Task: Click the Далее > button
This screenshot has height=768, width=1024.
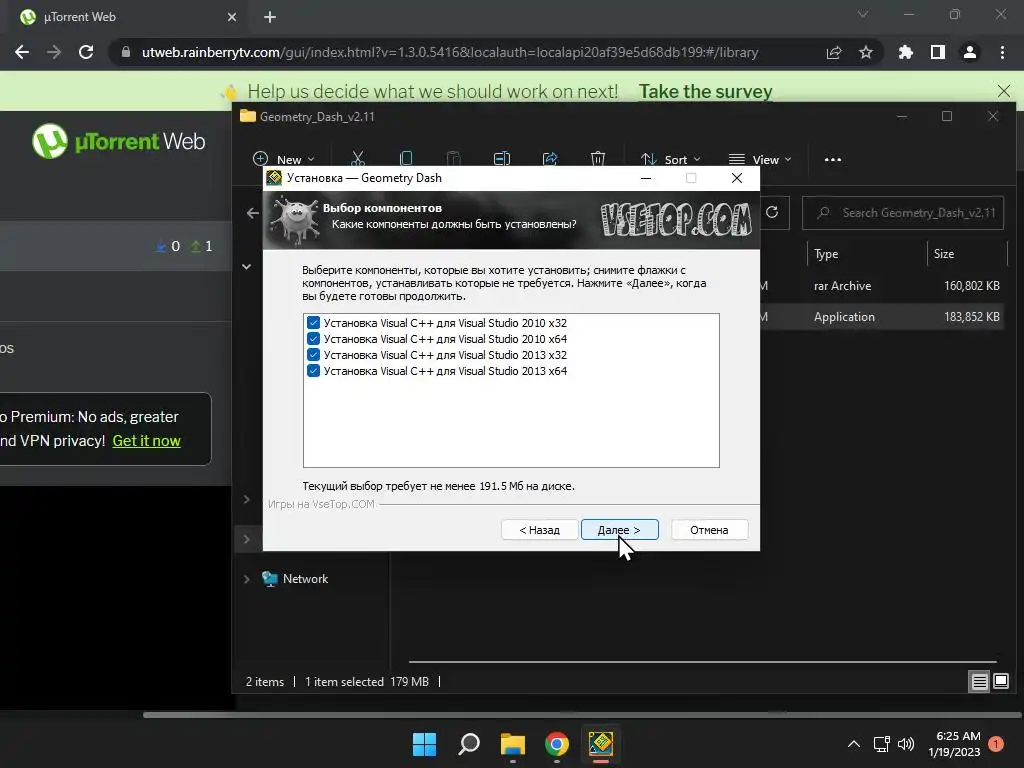Action: point(619,530)
